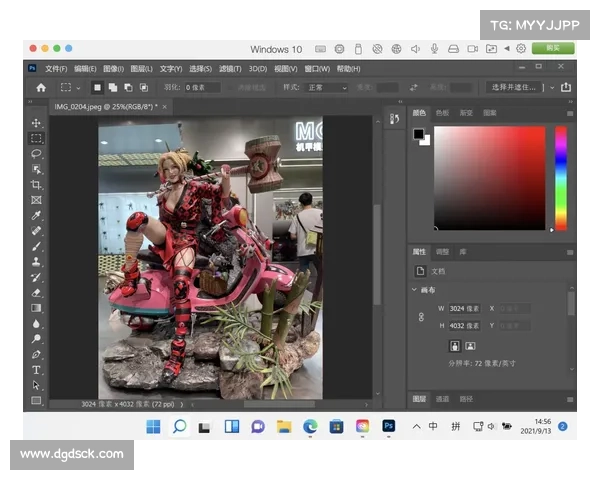Click the green 购买 button
600x480 pixels.
tap(553, 48)
